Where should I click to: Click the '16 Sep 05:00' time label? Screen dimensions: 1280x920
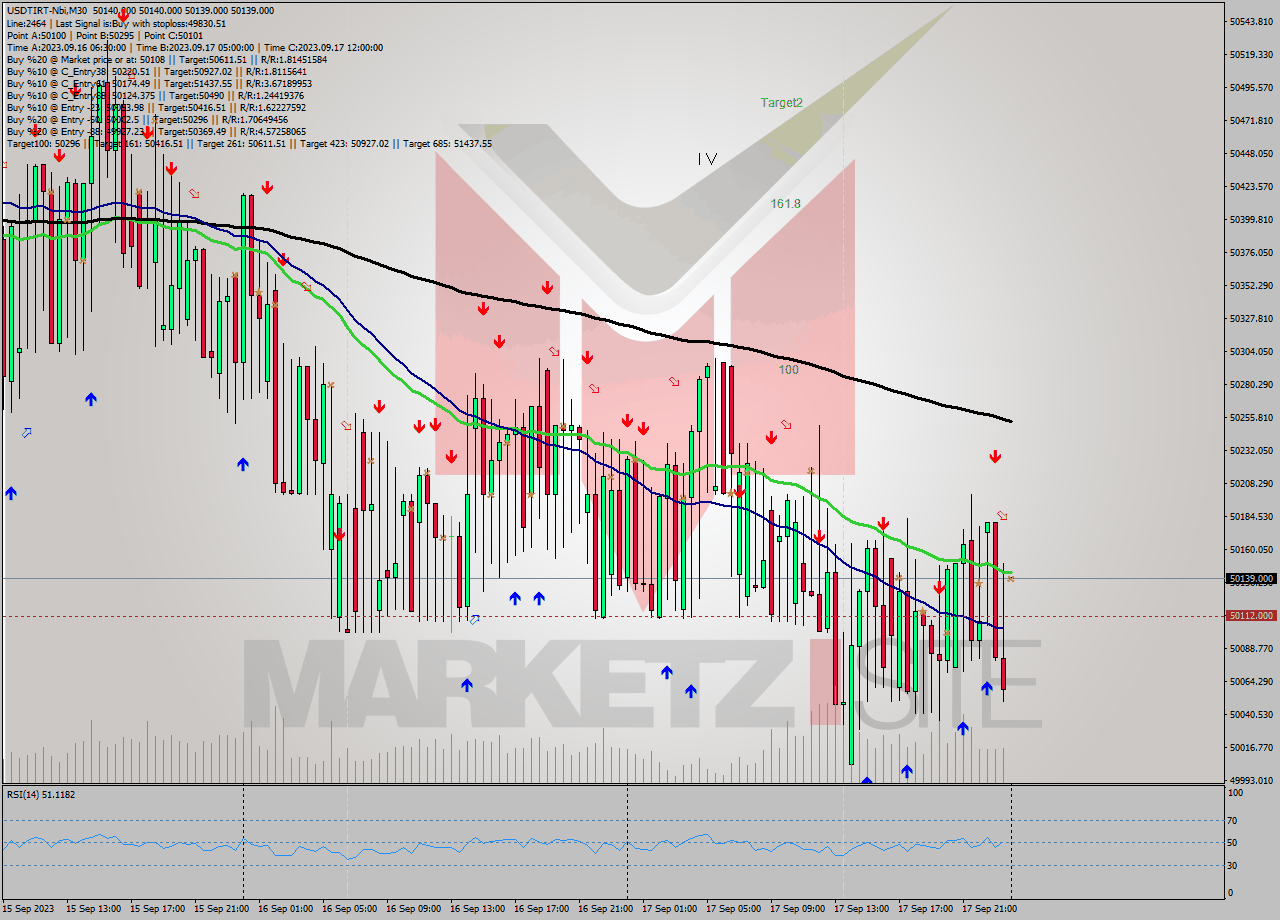(349, 909)
